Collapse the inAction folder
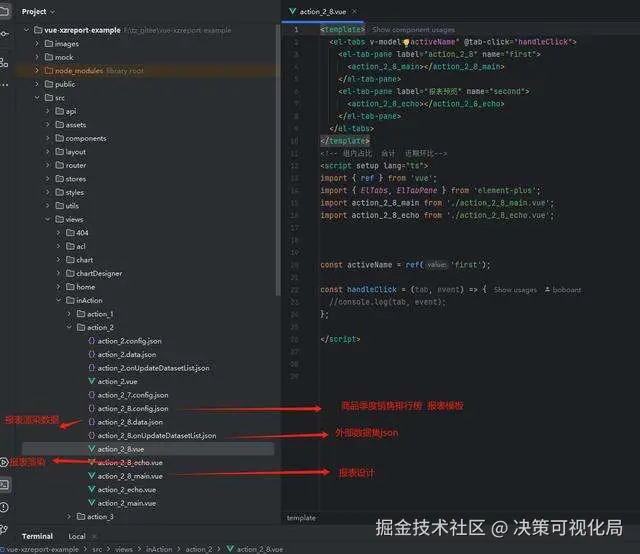640x554 pixels. click(x=58, y=300)
